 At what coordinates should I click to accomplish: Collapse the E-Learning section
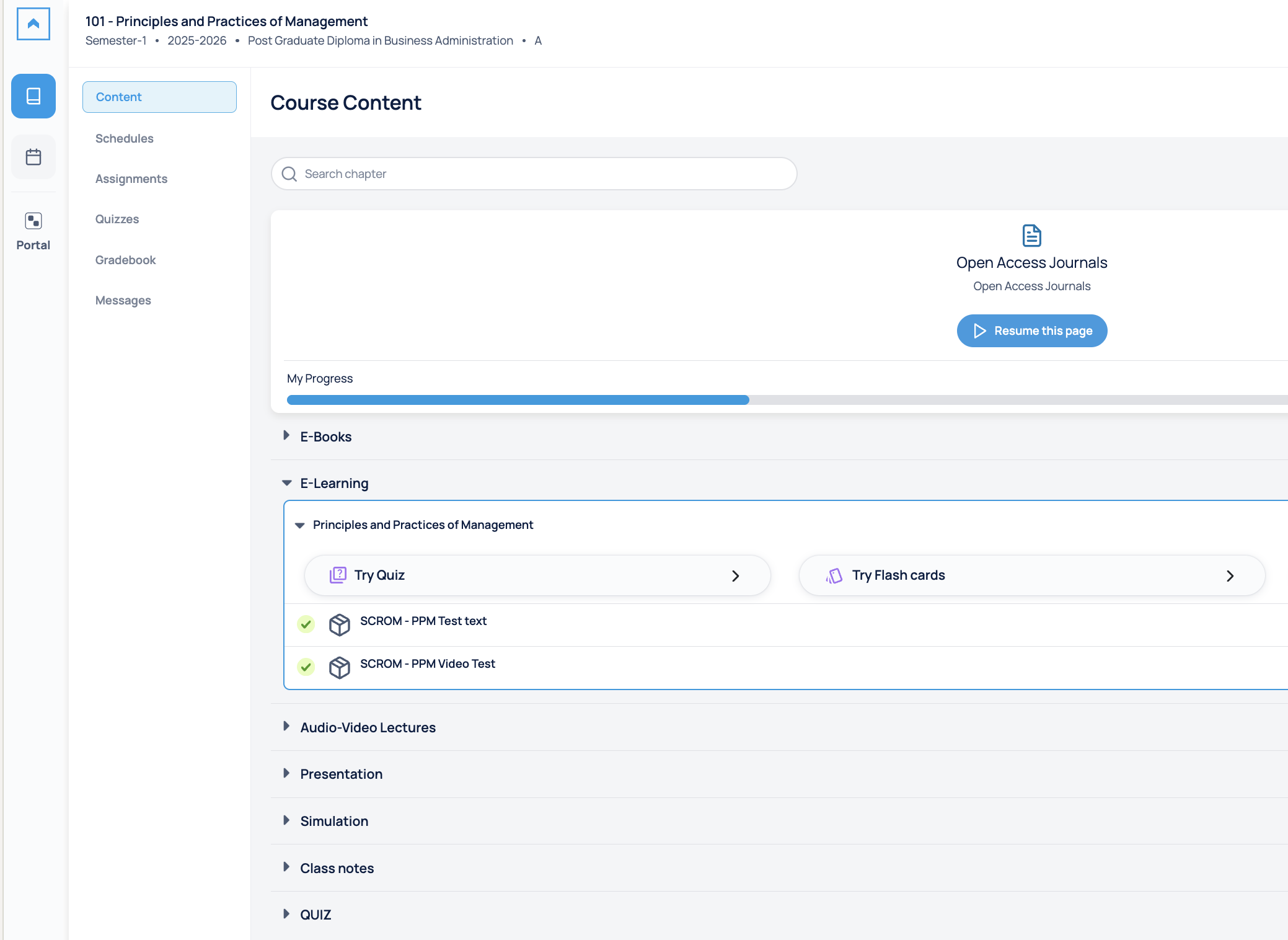coord(286,482)
